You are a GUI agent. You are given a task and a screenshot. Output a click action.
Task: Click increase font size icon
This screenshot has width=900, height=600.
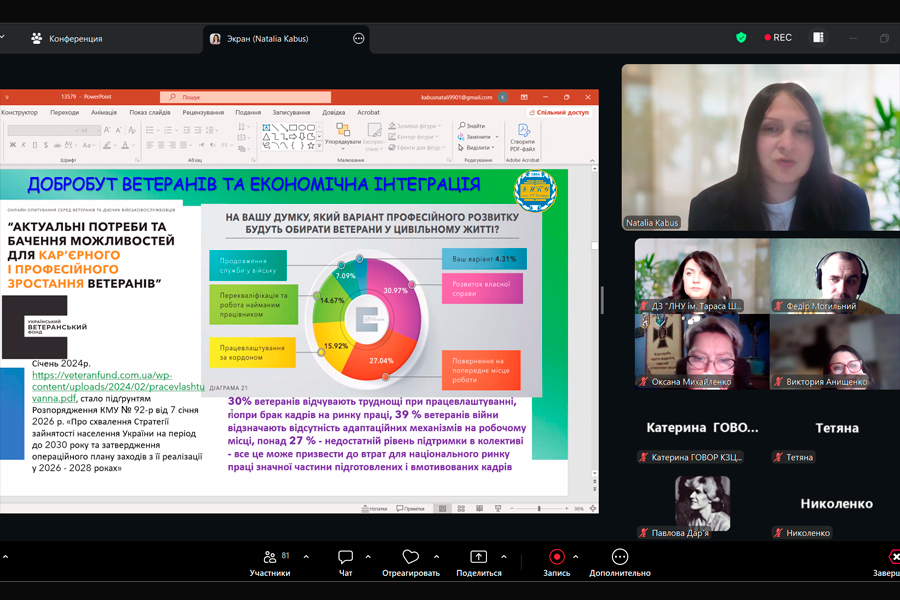tap(107, 130)
